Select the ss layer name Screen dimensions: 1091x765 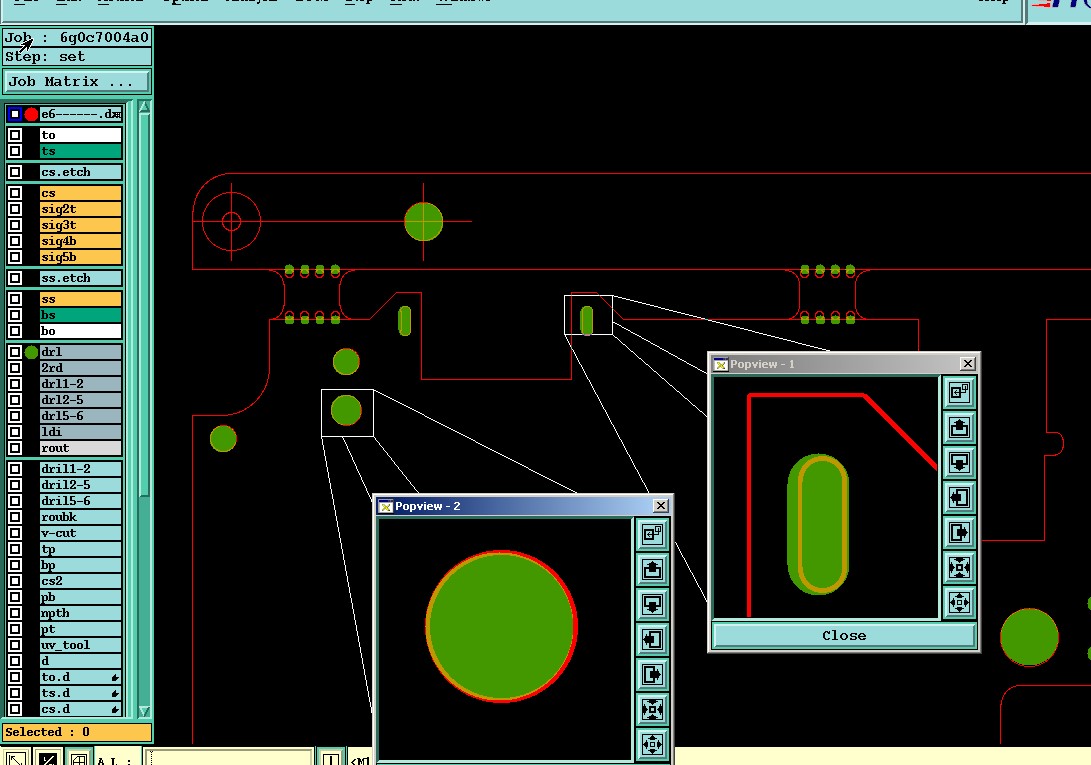(81, 299)
